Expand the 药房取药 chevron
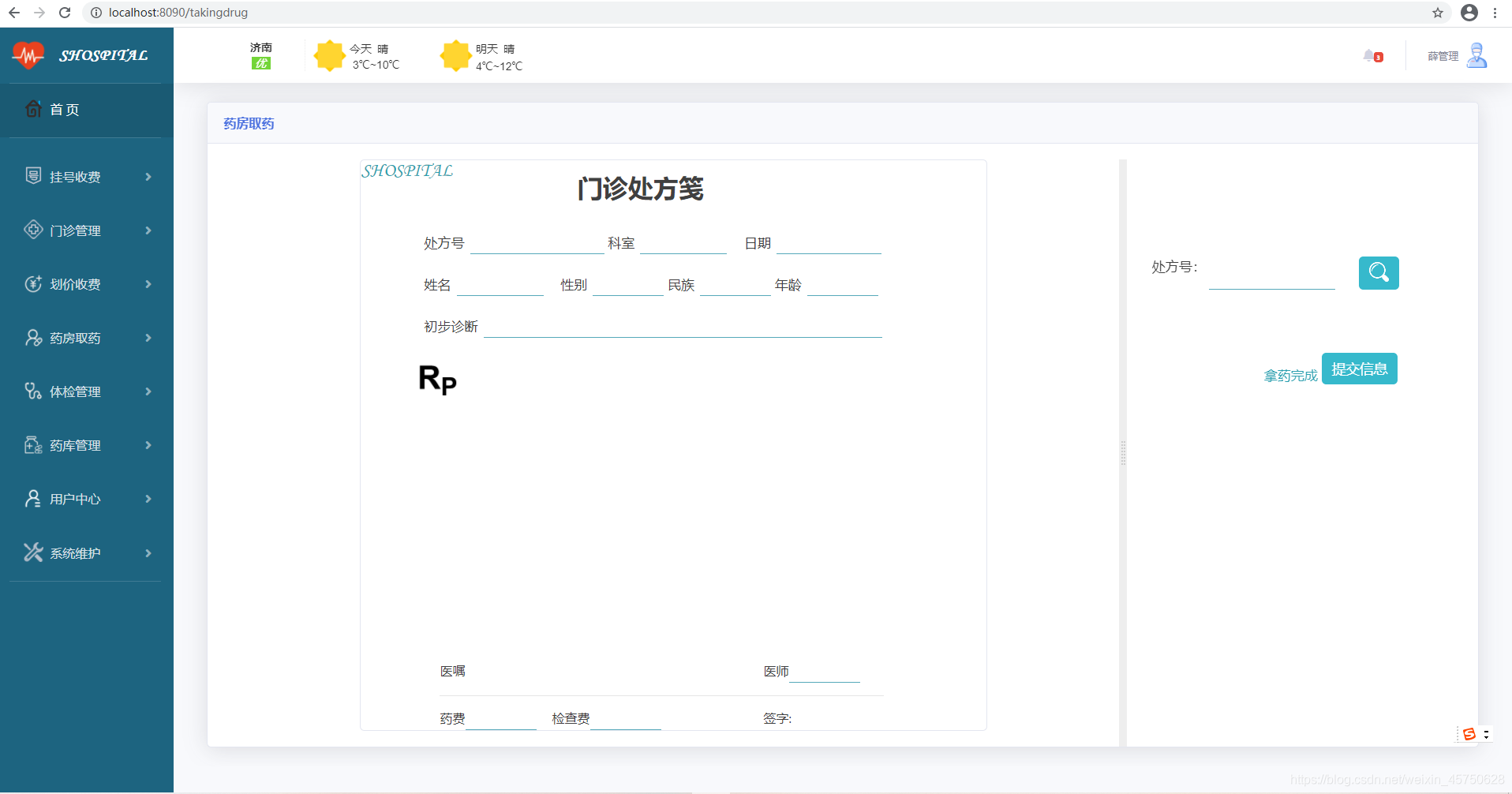Viewport: 1512px width, 794px height. coord(148,338)
